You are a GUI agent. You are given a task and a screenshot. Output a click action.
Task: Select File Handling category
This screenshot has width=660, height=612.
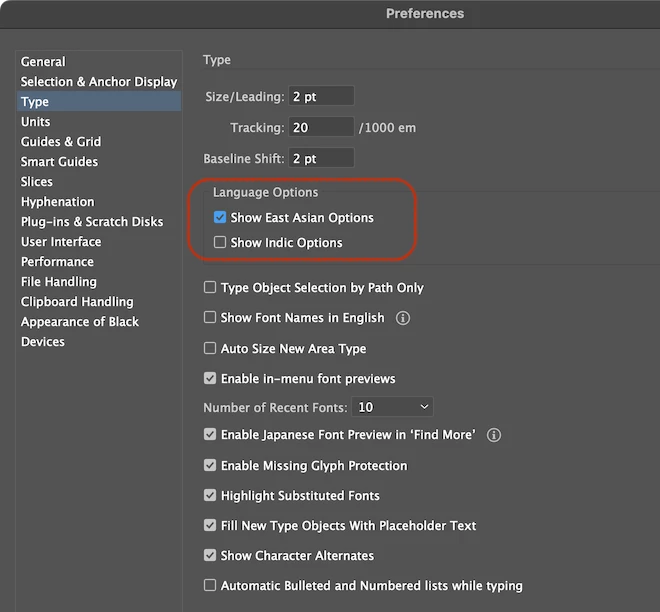click(59, 282)
